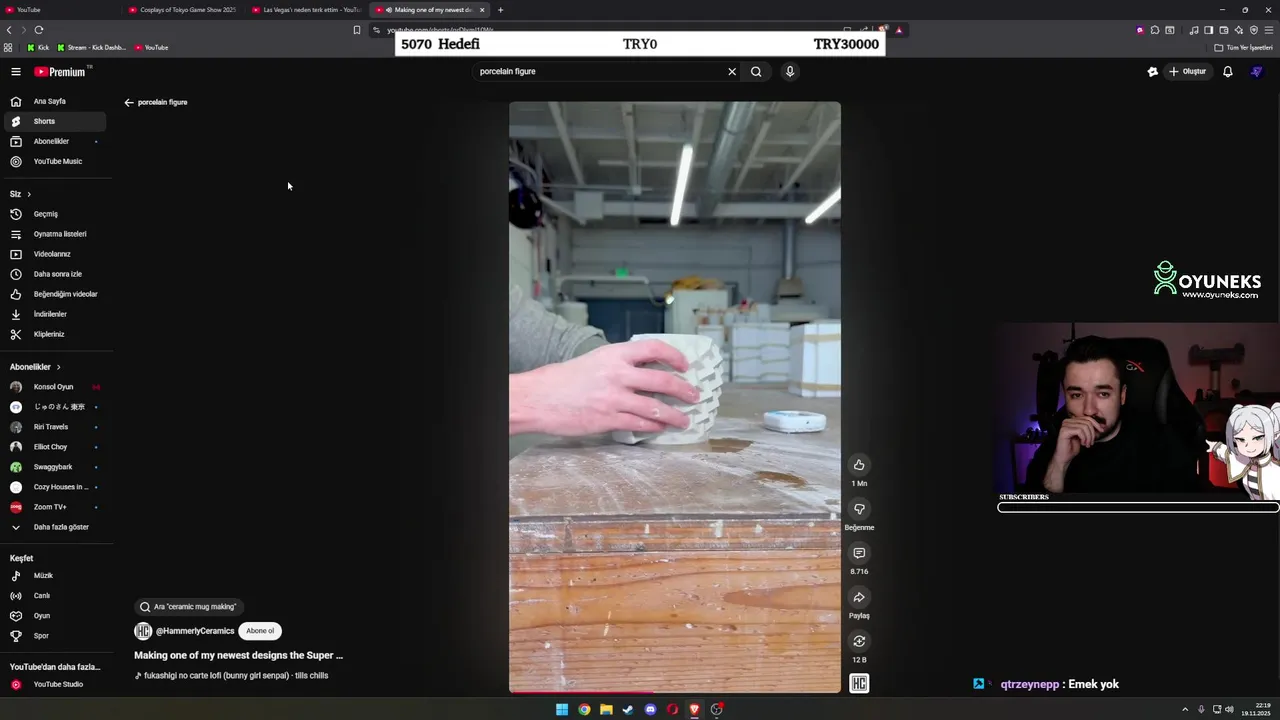
Task: Subscribe with Abone ol button
Action: click(x=260, y=631)
